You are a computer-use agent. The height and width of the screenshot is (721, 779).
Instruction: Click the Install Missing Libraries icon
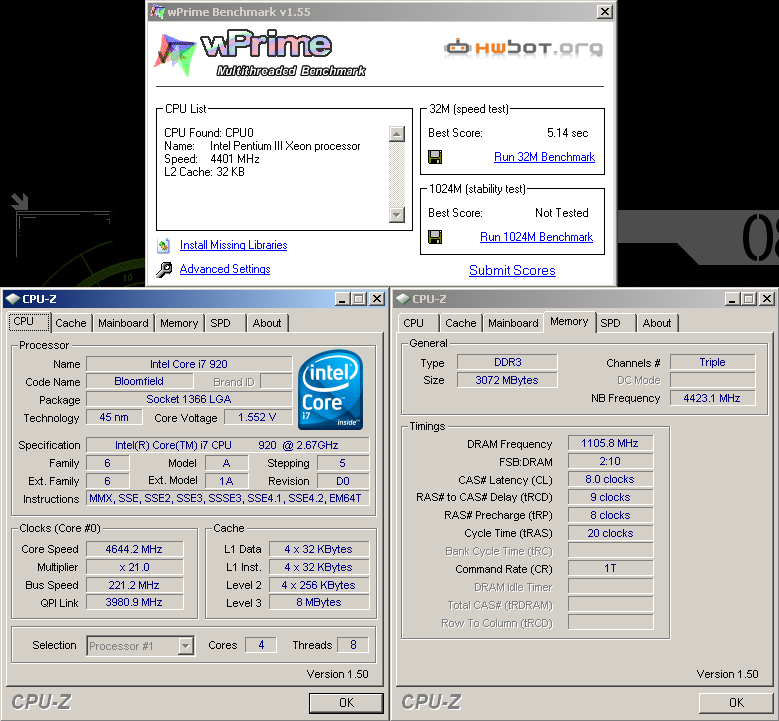pyautogui.click(x=163, y=245)
